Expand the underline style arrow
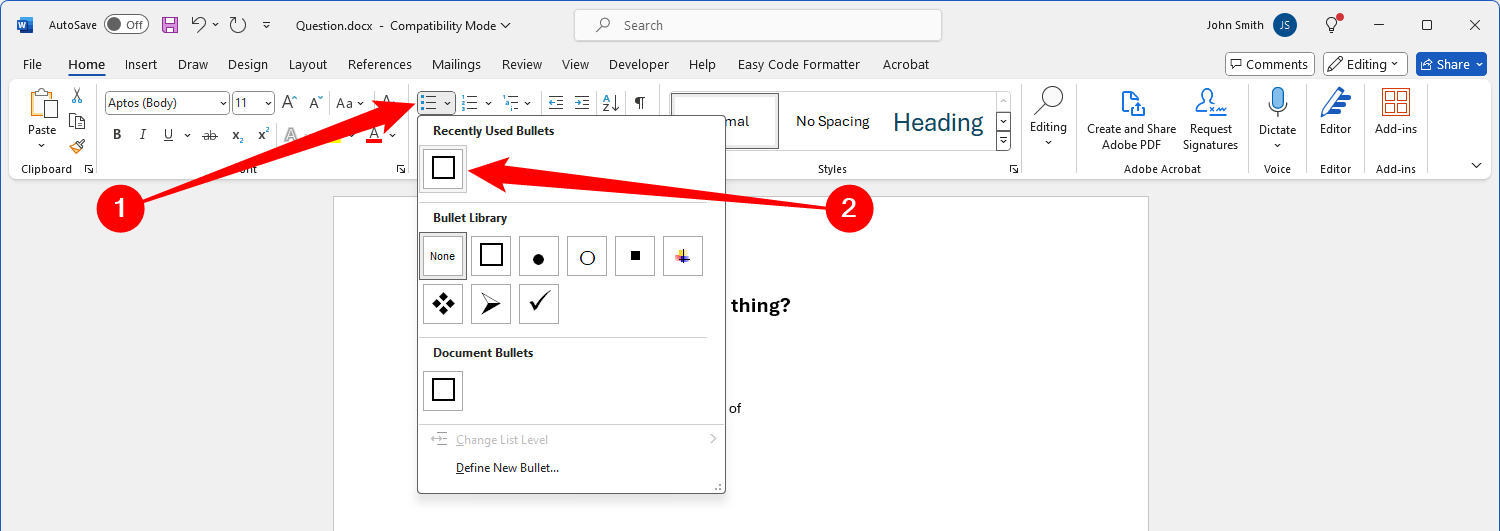Viewport: 1500px width, 531px height. coord(185,135)
